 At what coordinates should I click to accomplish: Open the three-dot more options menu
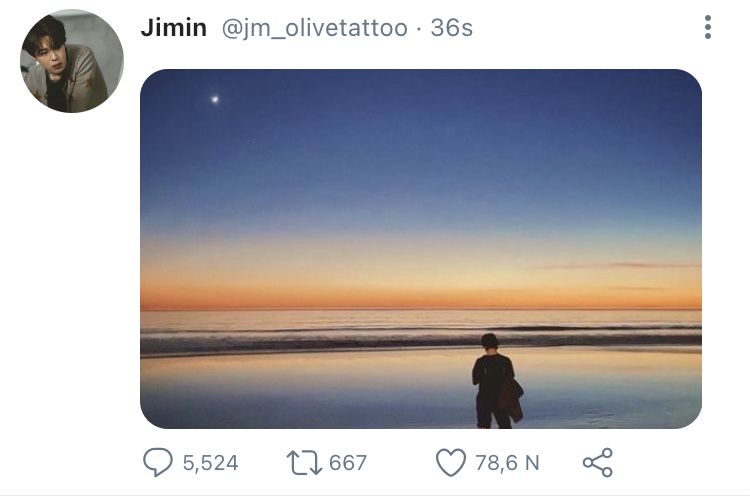pyautogui.click(x=708, y=28)
